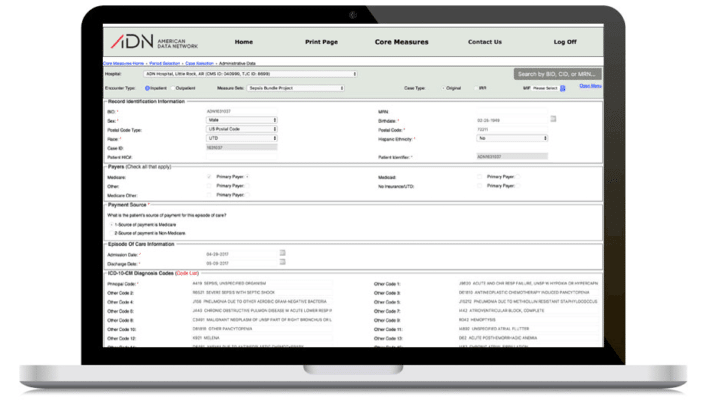Select the Outpatient encounter type
This screenshot has width=705, height=411.
click(174, 88)
